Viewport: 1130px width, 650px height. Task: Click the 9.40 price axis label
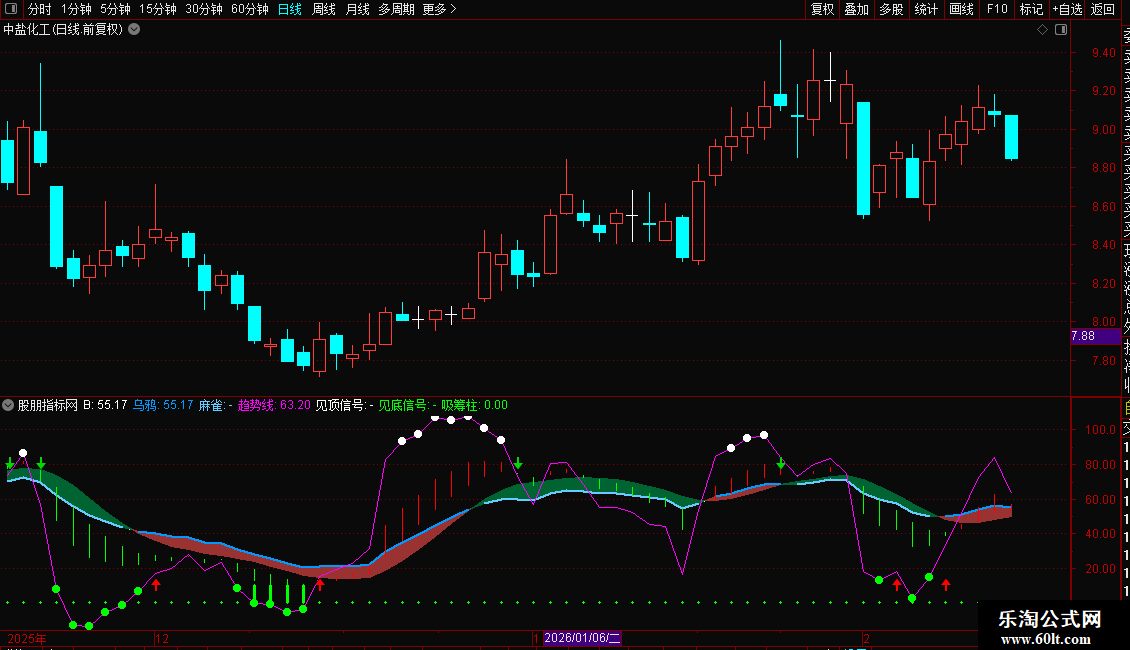point(1103,53)
